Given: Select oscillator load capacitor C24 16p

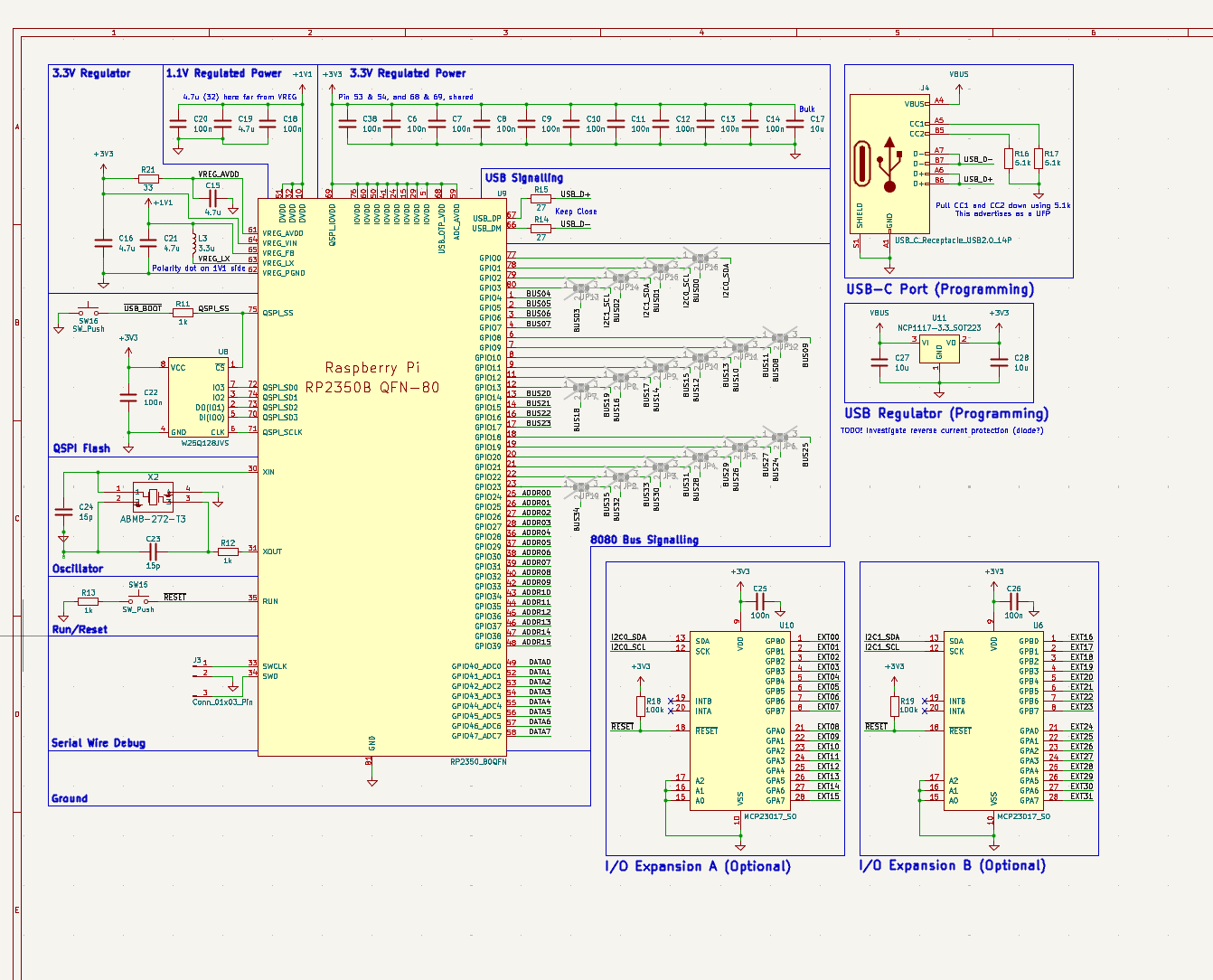Looking at the screenshot, I should [x=62, y=511].
